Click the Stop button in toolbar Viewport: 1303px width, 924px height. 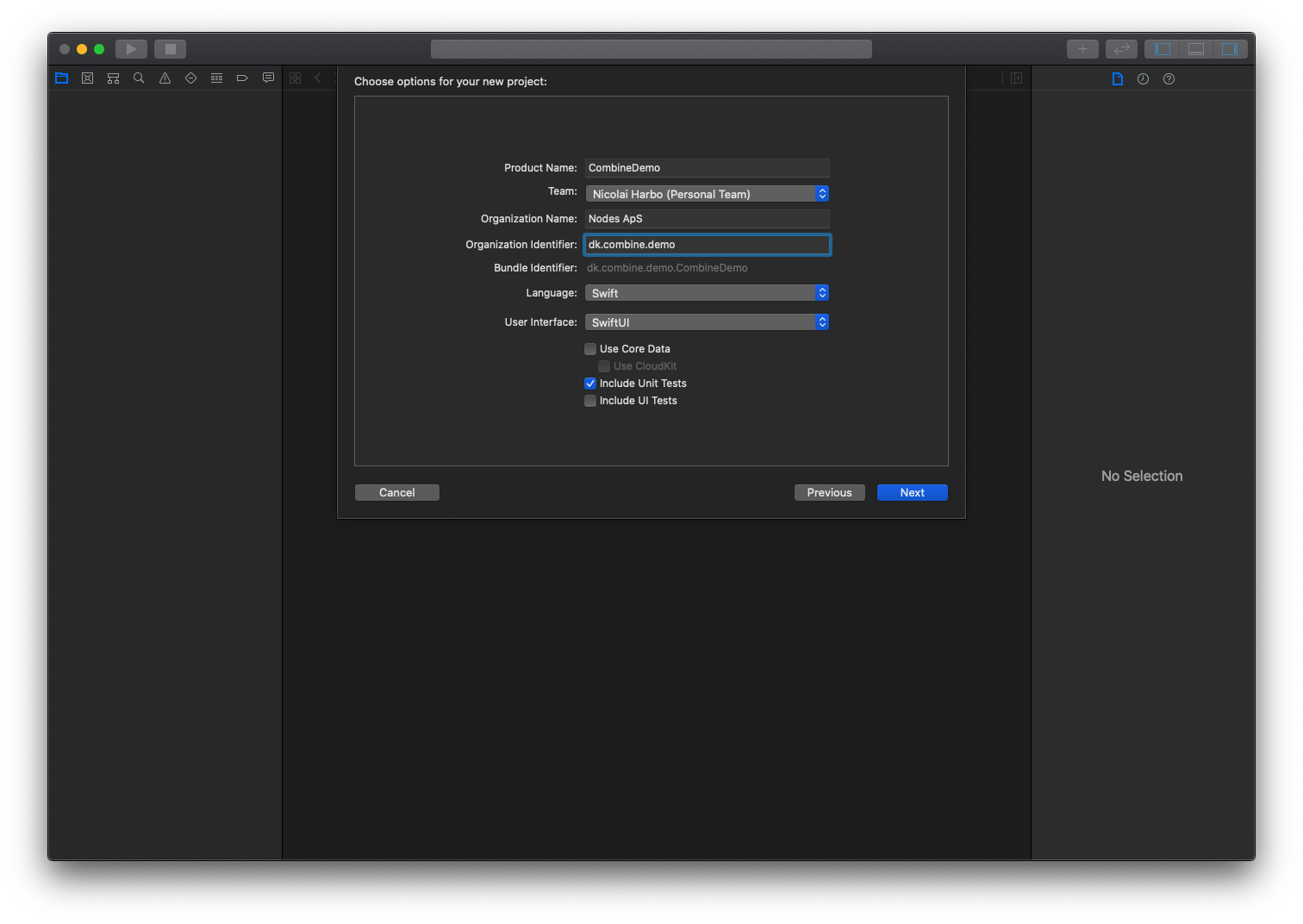[170, 49]
